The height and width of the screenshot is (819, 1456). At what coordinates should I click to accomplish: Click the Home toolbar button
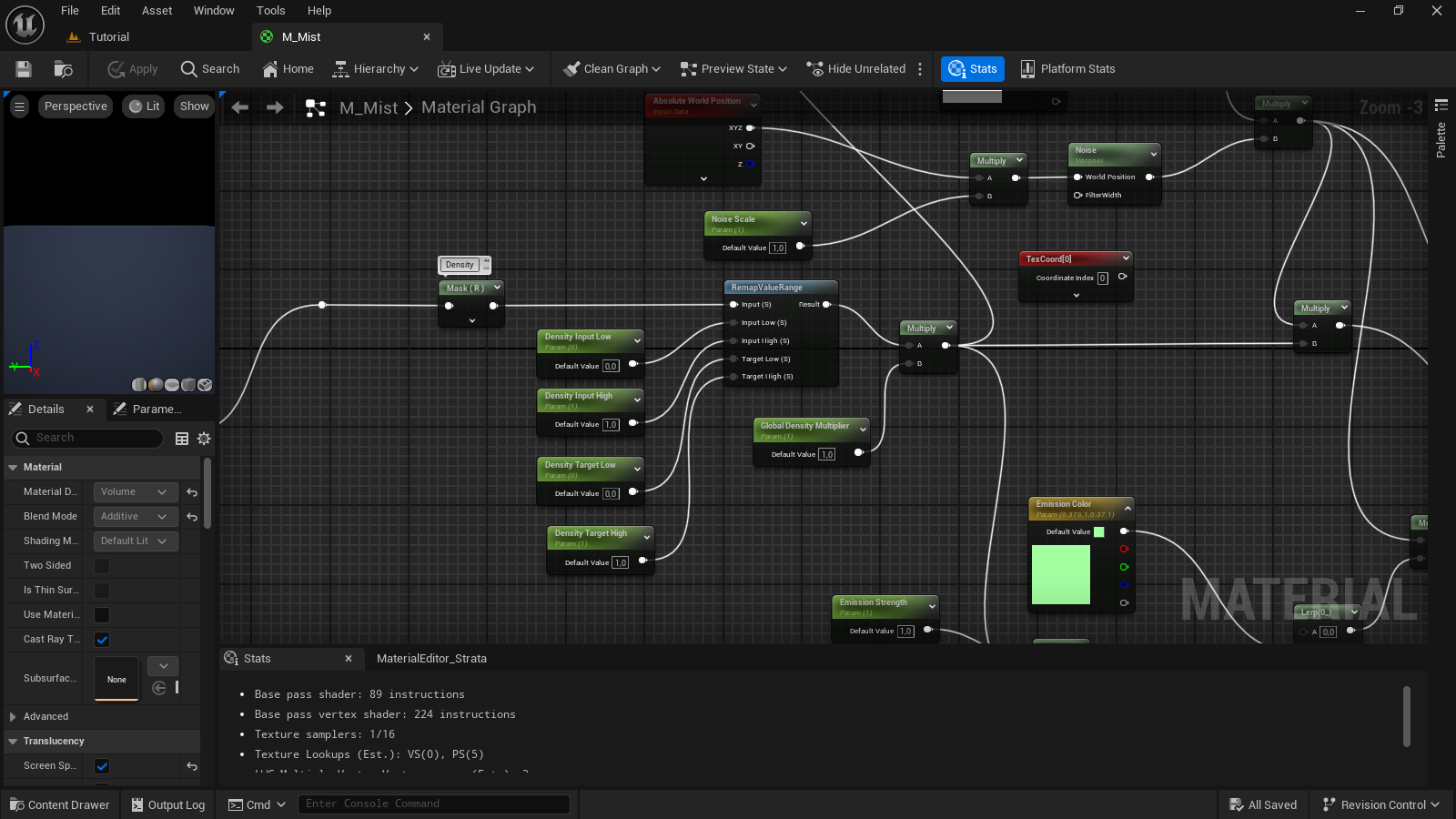[288, 69]
